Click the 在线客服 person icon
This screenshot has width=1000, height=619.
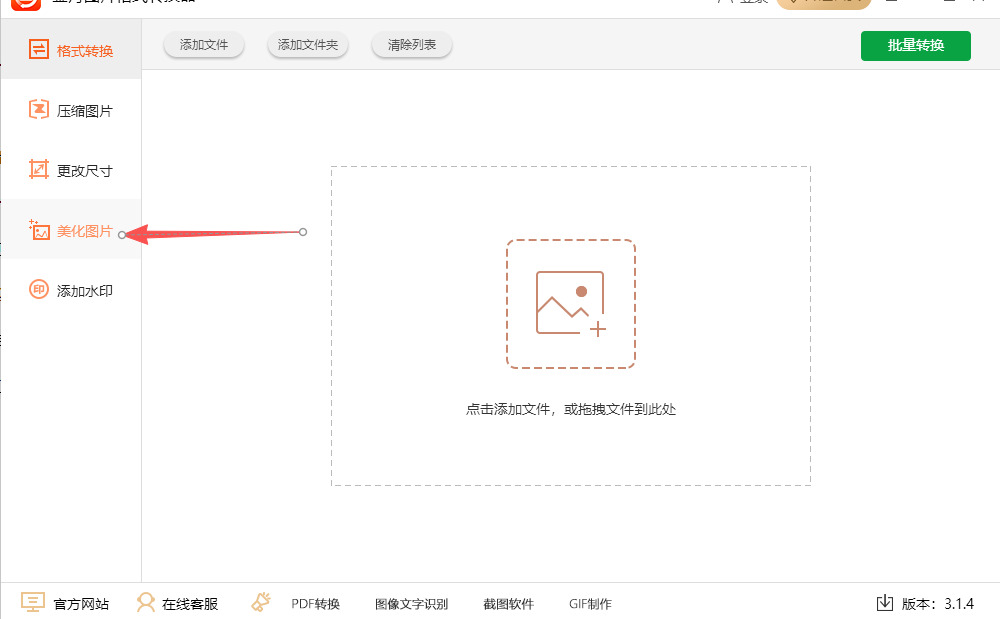click(x=146, y=602)
